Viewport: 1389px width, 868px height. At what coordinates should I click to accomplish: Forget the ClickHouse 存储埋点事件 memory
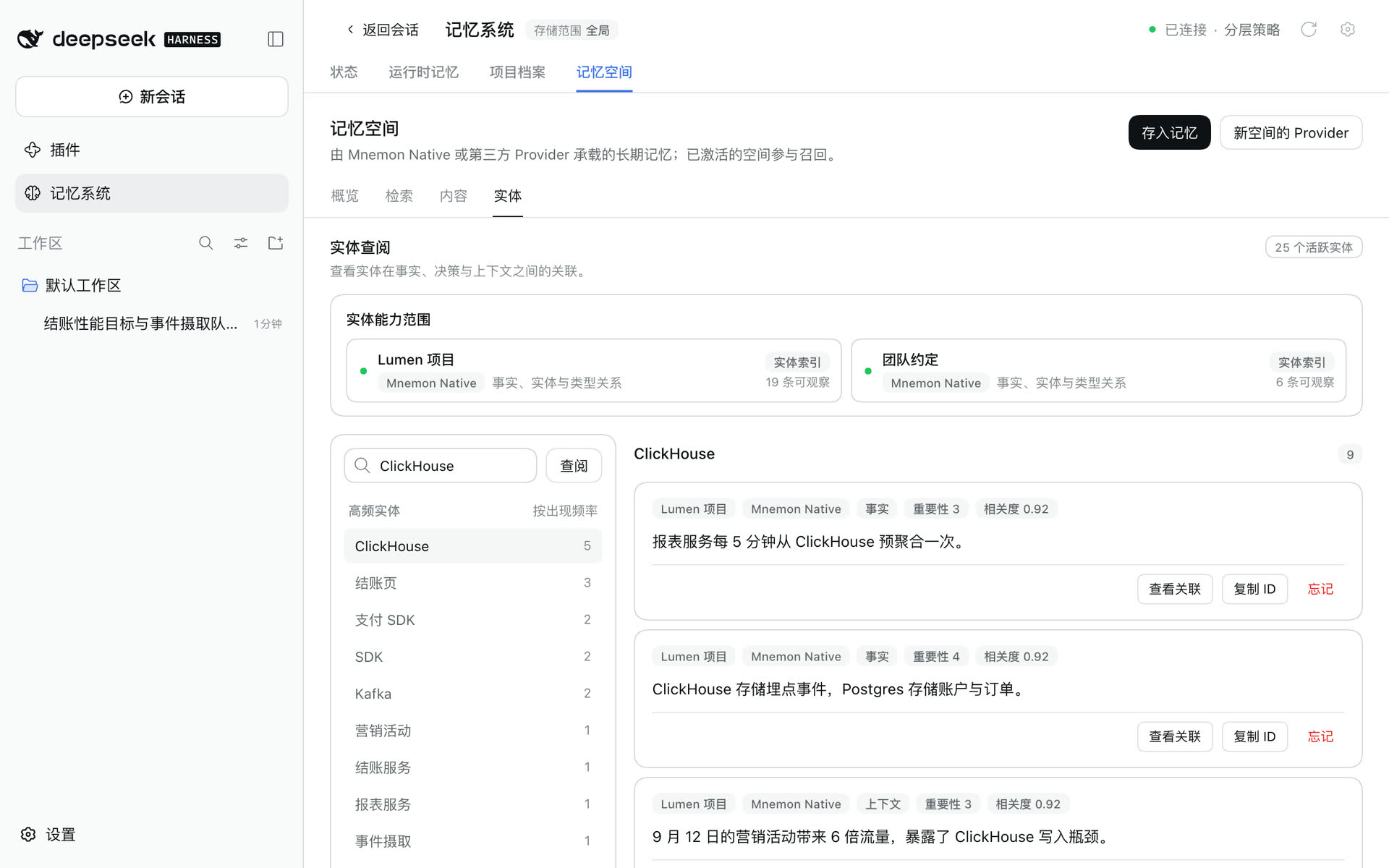[1320, 737]
